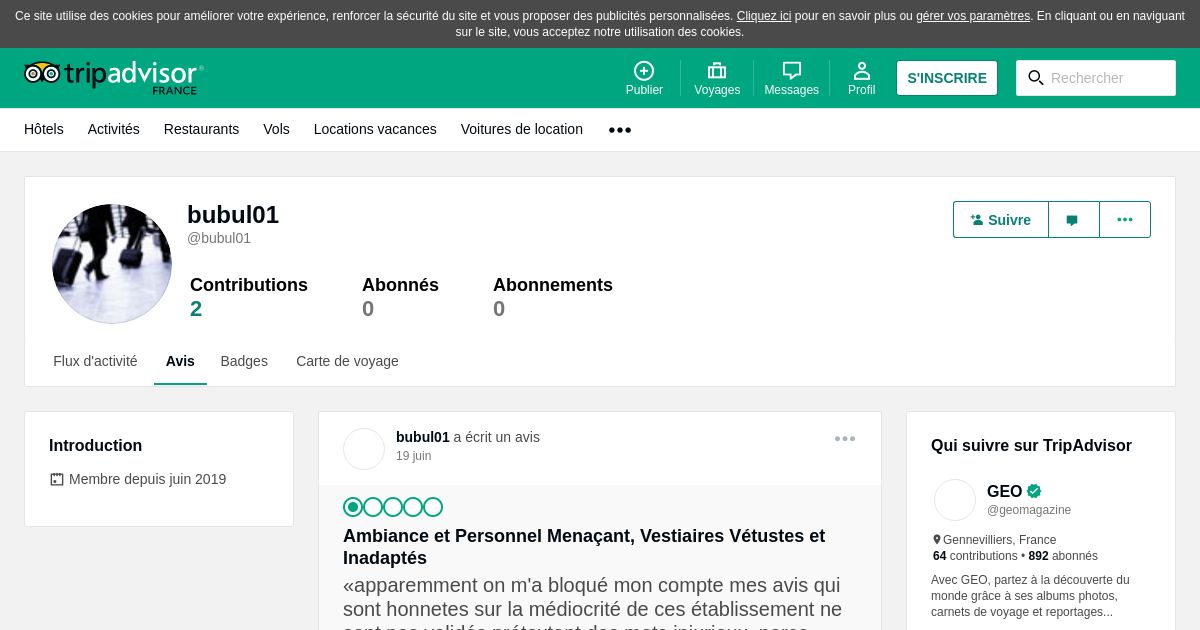This screenshot has height=630, width=1200.
Task: Click the Rechercher search field
Action: (1096, 78)
